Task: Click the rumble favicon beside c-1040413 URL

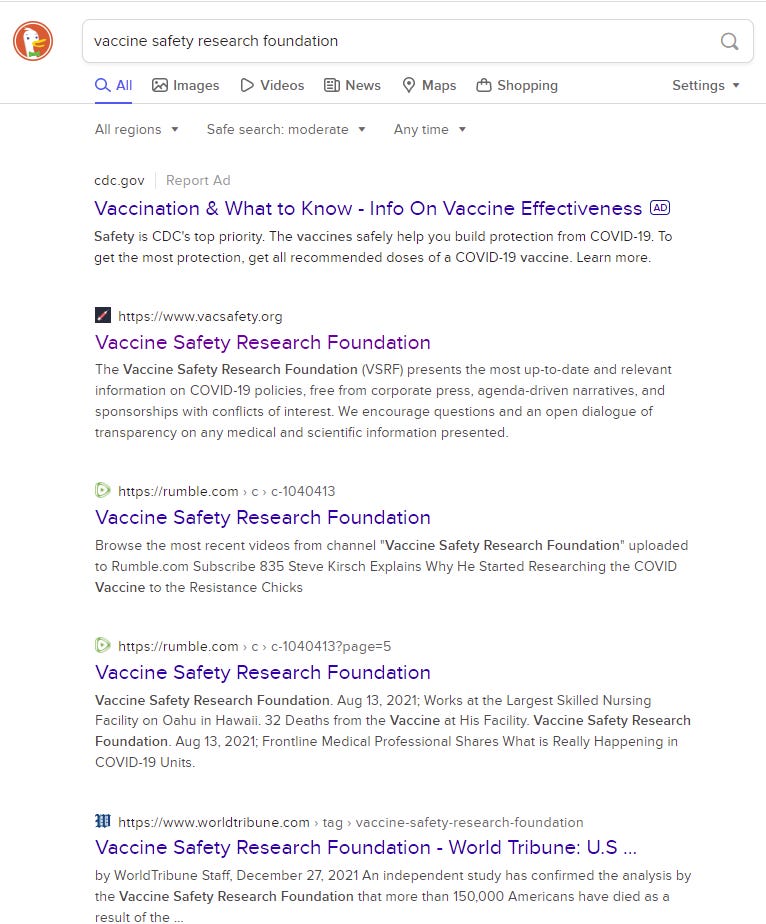Action: point(103,490)
